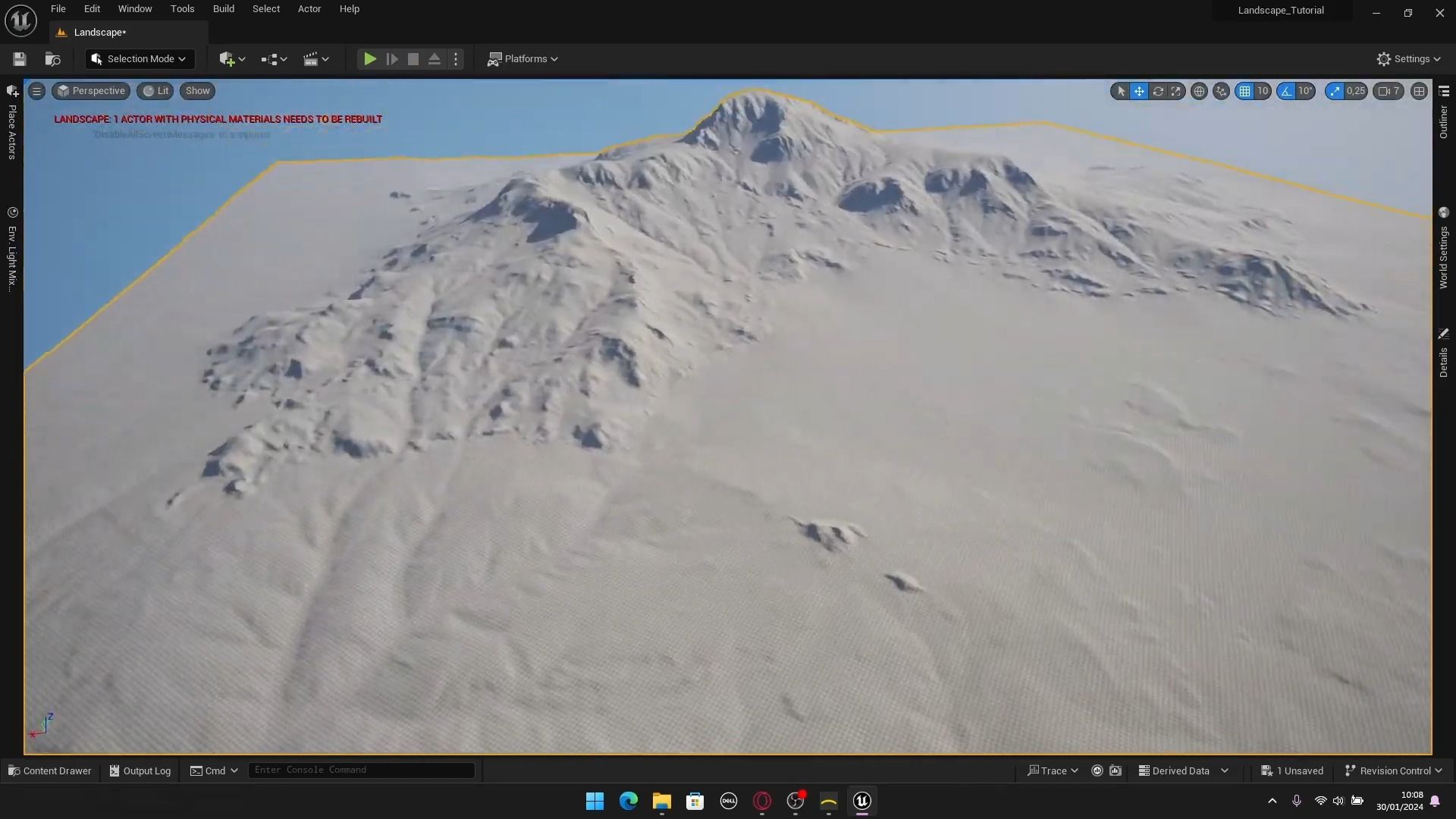This screenshot has height=819, width=1456.
Task: Click the Enter Console Command field
Action: (361, 770)
